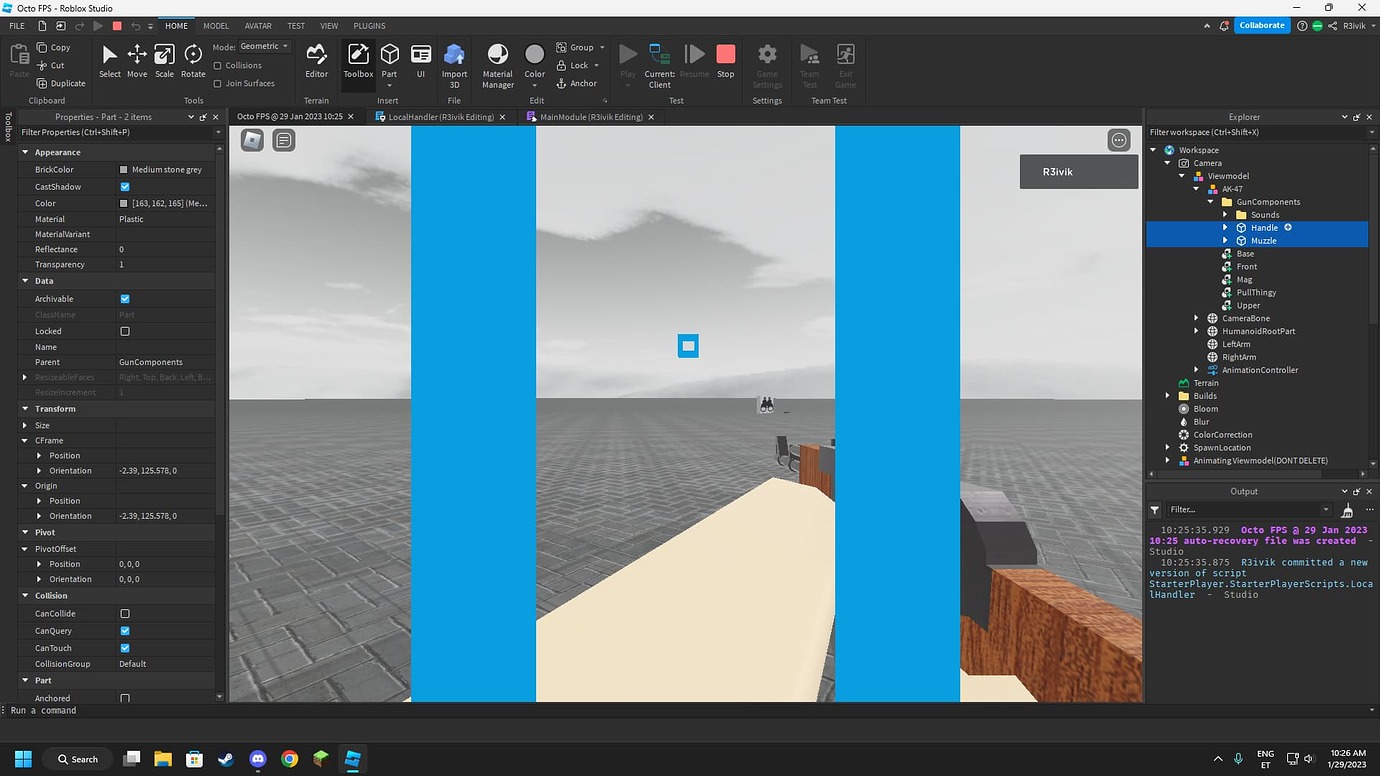The image size is (1380, 776).
Task: Open the Terrain Editor
Action: click(317, 60)
